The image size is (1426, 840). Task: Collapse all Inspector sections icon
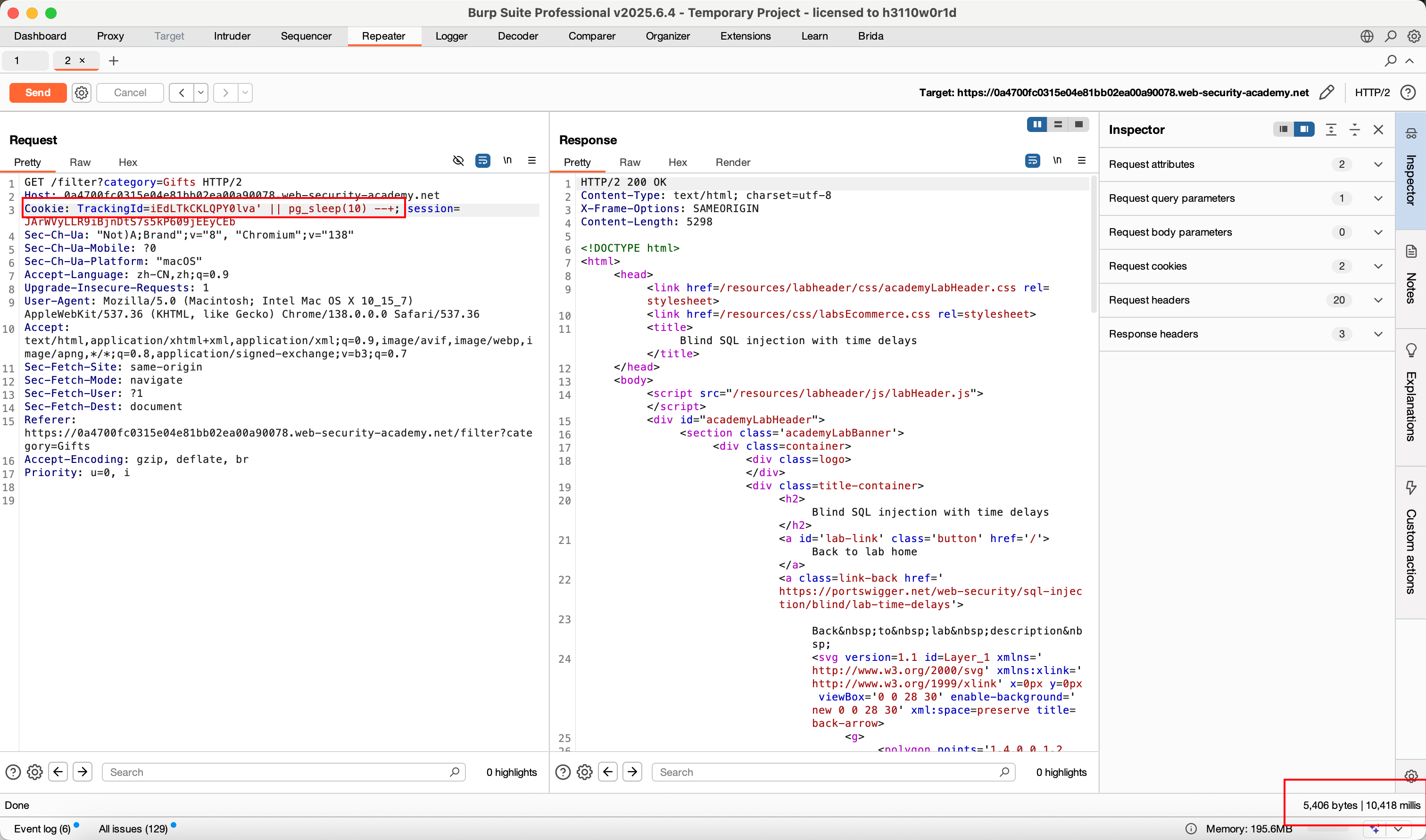[x=1355, y=130]
